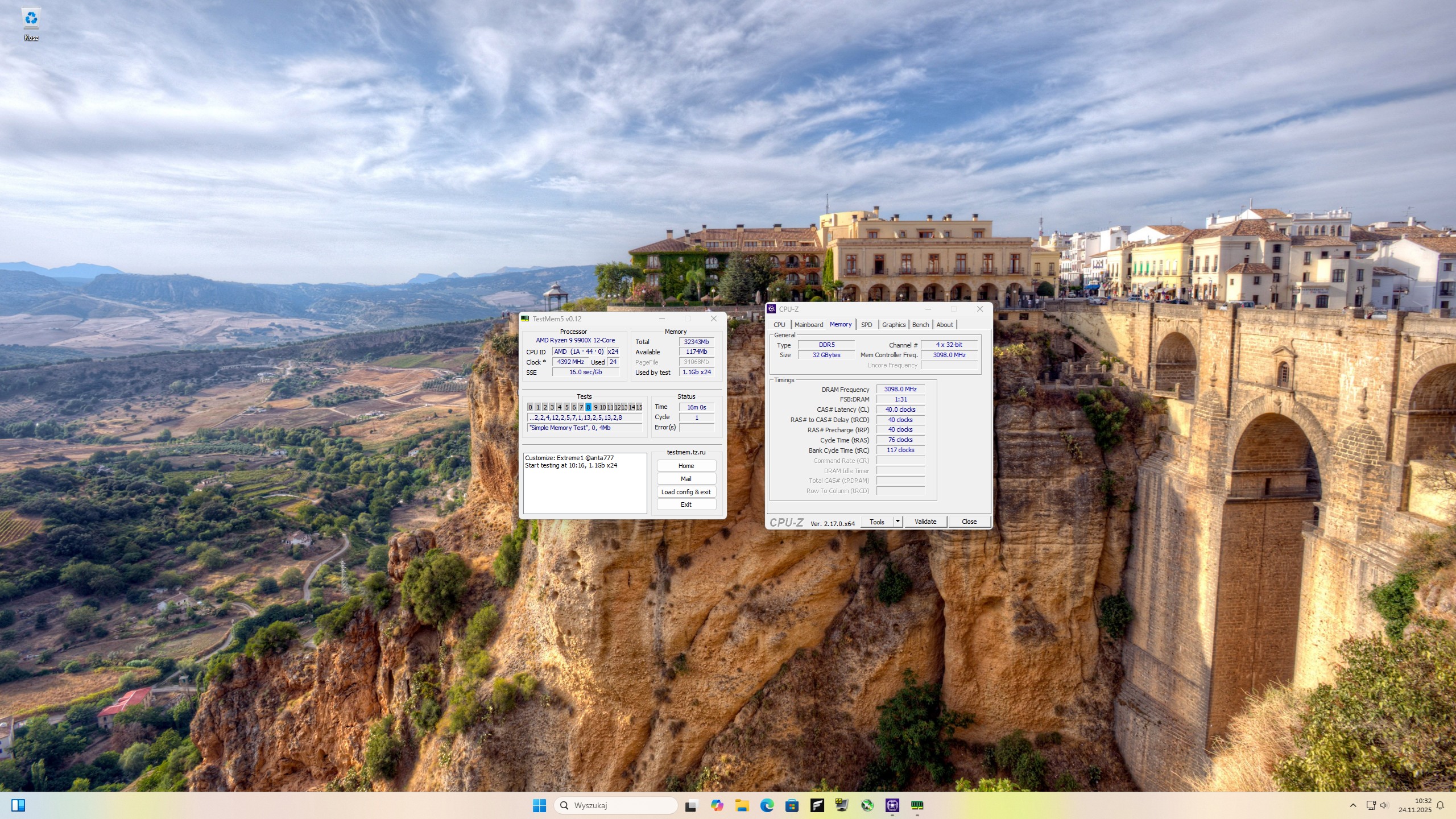Screen dimensions: 1456x819
Task: Open Microsoft Store from the taskbar
Action: tap(792, 805)
